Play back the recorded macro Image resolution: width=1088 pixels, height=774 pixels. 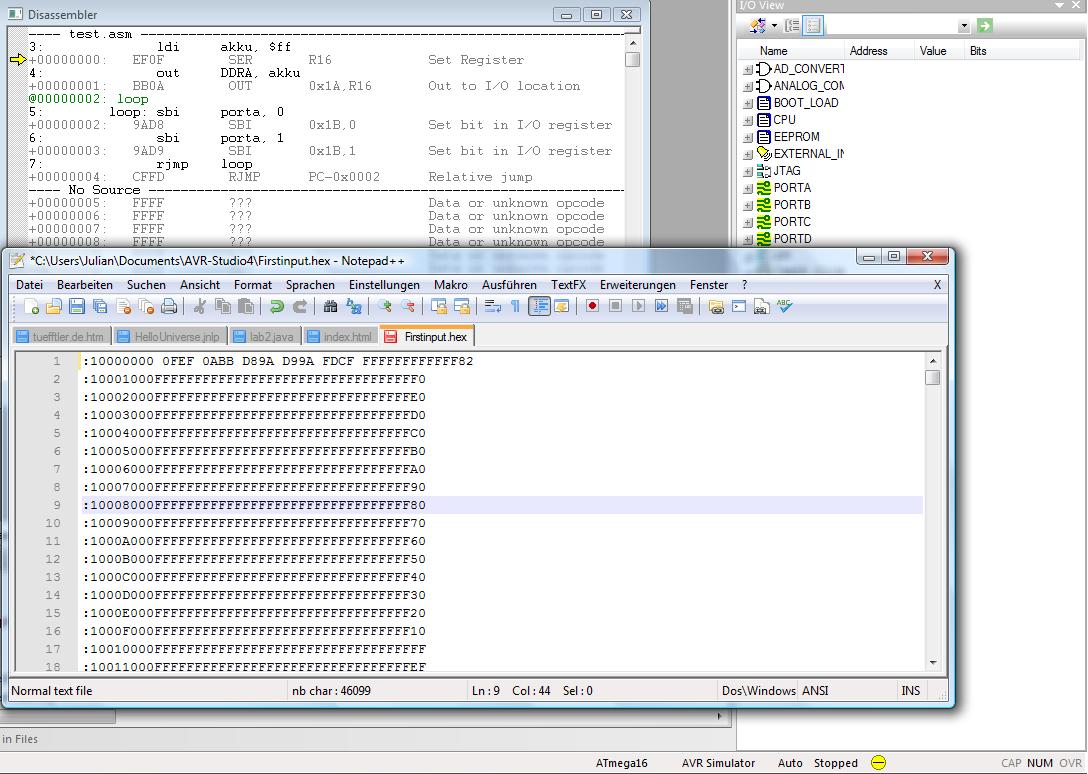[x=638, y=306]
